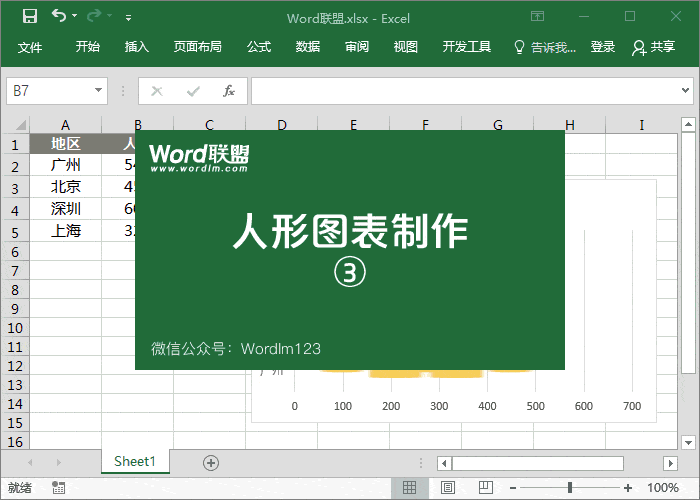Click chart axis label 0
The height and width of the screenshot is (500, 700).
(x=295, y=406)
